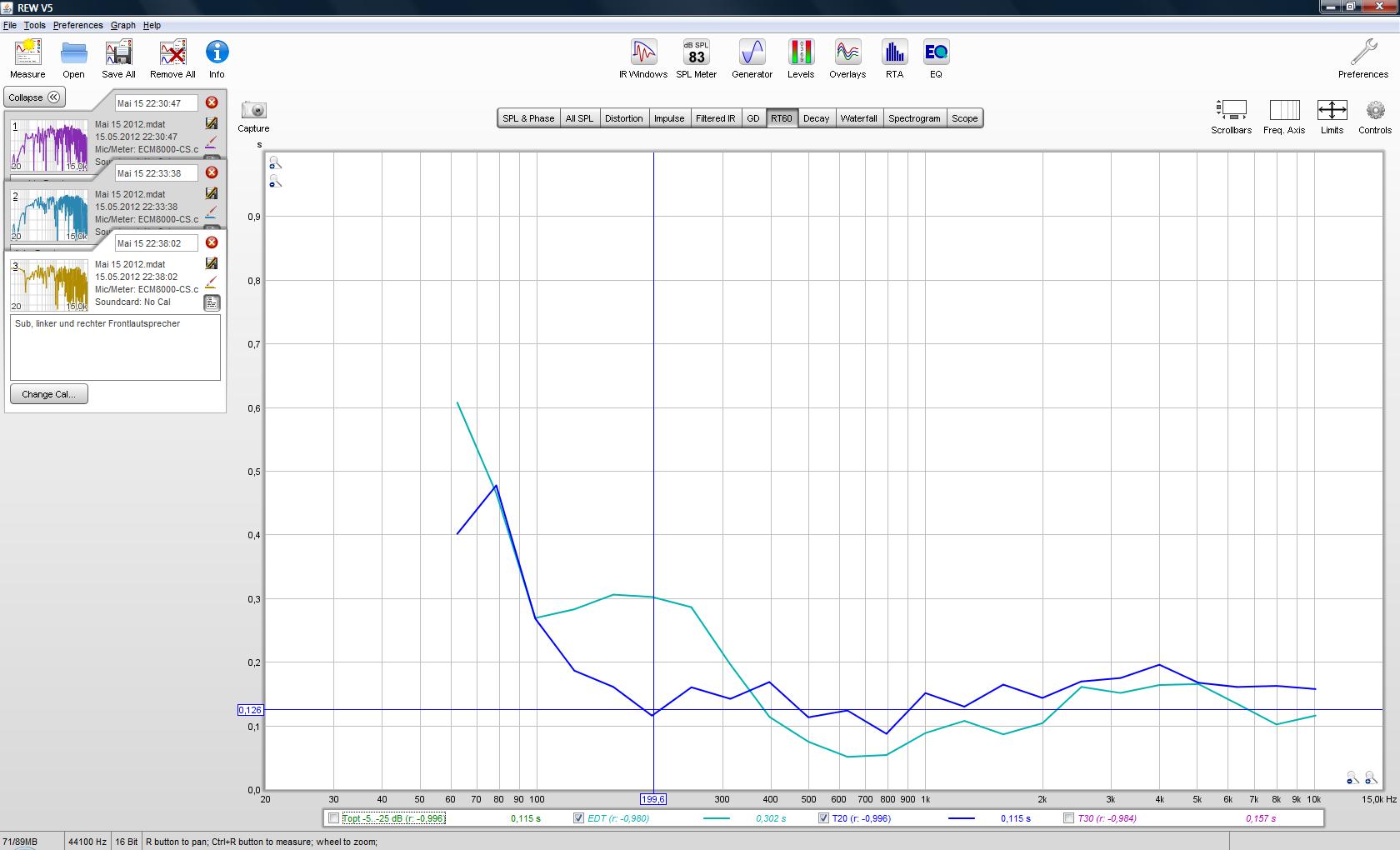The image size is (1400, 850).
Task: Save measurement 1 with its disk icon
Action: 212,123
